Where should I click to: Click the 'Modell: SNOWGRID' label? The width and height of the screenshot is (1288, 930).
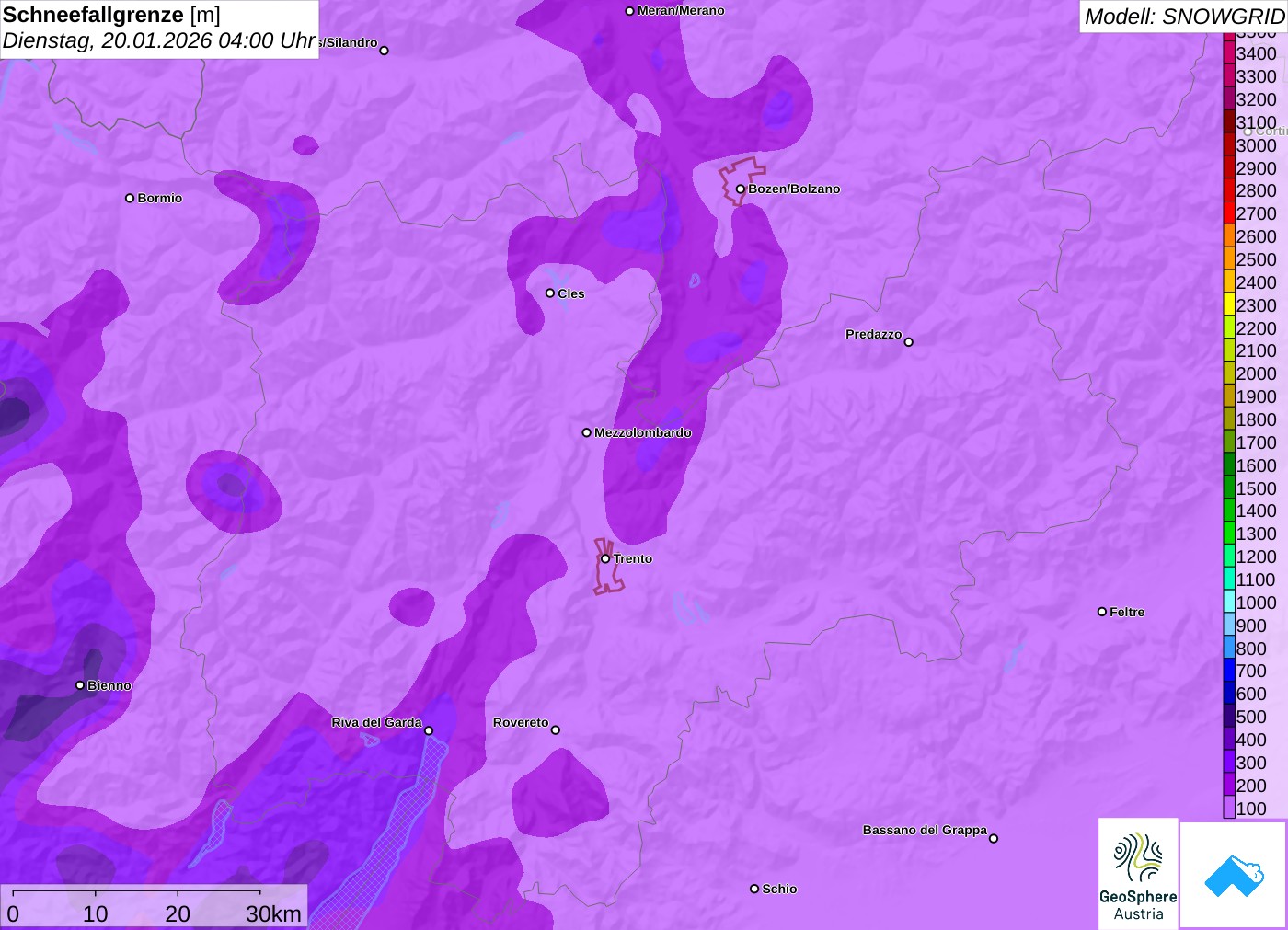(1184, 17)
